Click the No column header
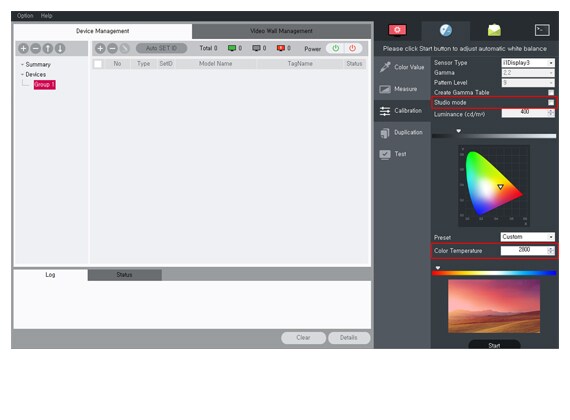The width and height of the screenshot is (570, 420). pyautogui.click(x=117, y=64)
